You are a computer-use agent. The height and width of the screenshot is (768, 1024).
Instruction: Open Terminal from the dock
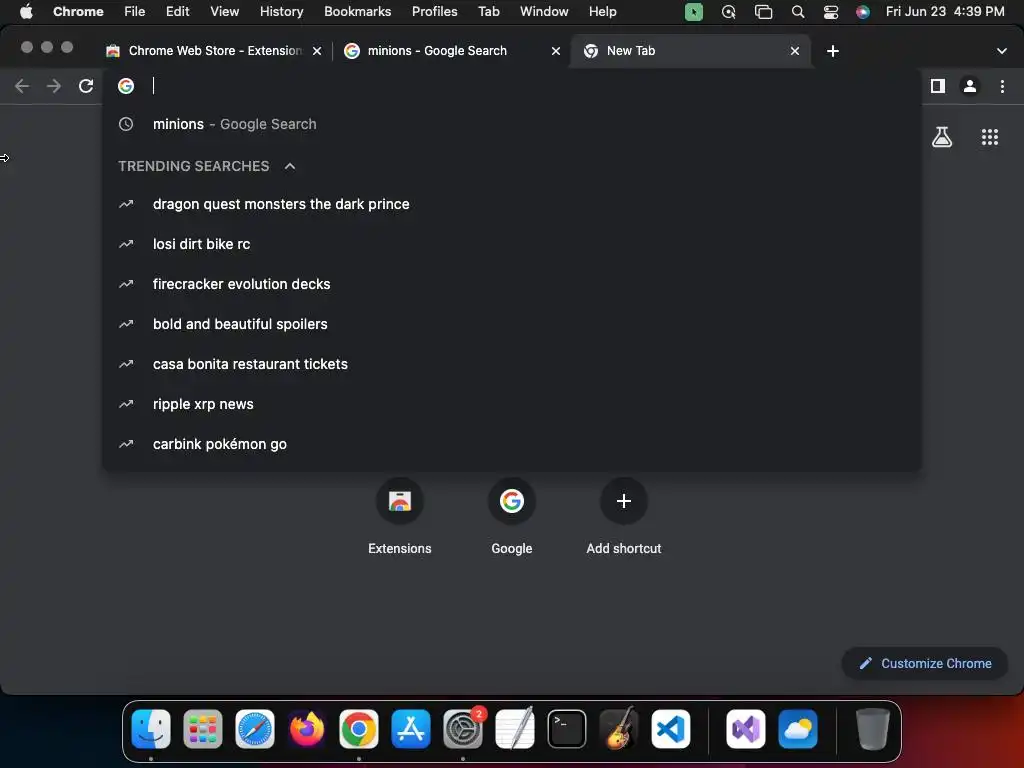coord(566,729)
